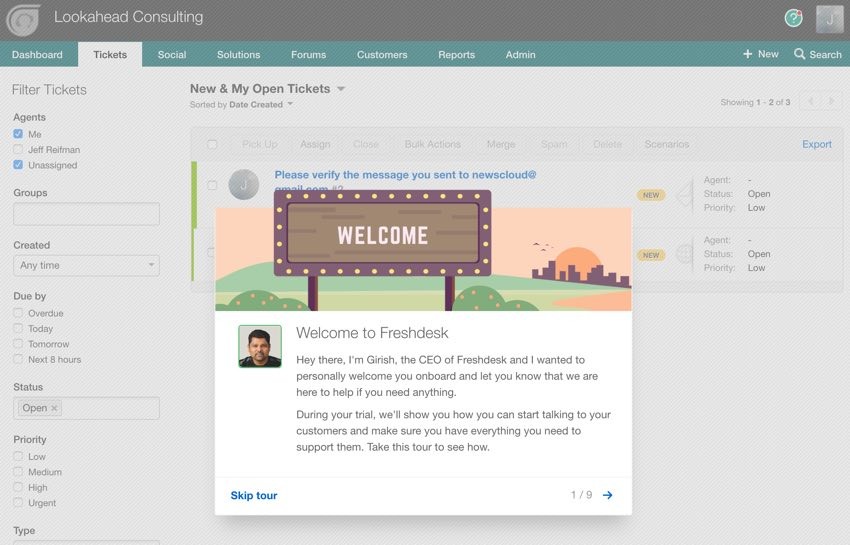
Task: Open Bulk Actions button
Action: click(433, 144)
